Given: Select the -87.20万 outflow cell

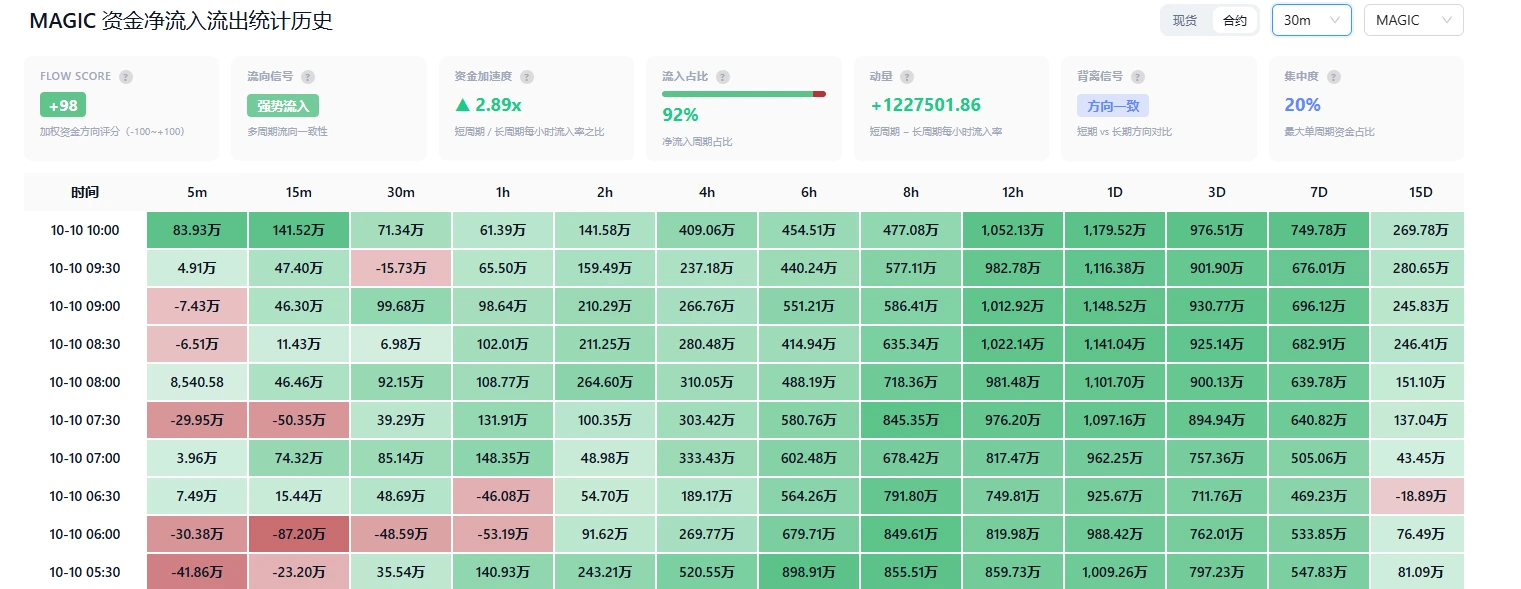Looking at the screenshot, I should click(x=299, y=534).
